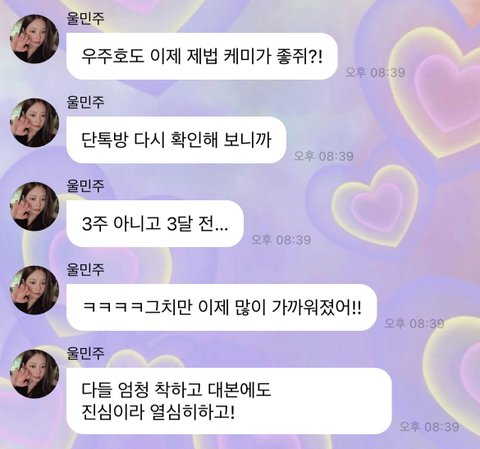Click name 울민주 above the '3주 아니고' message
The height and width of the screenshot is (449, 480).
click(86, 186)
